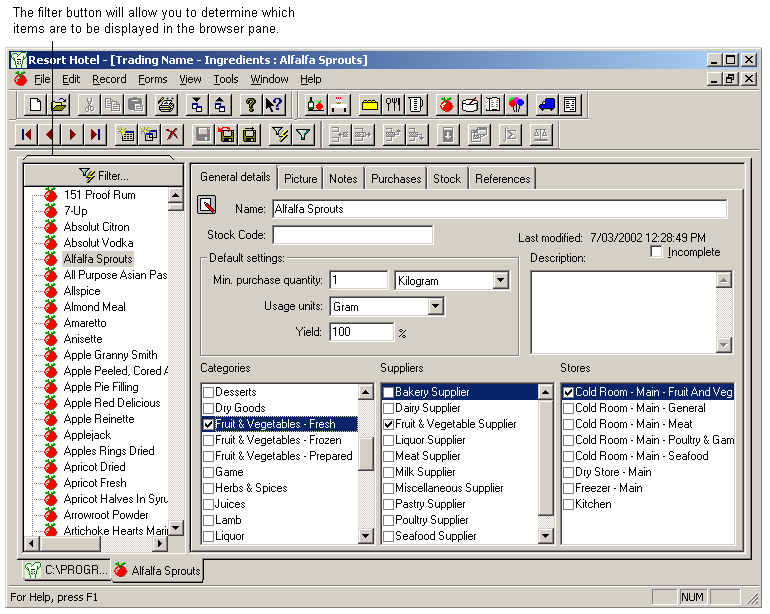The image size is (770, 614).
Task: Check the Kitchen store checkbox
Action: pos(569,504)
